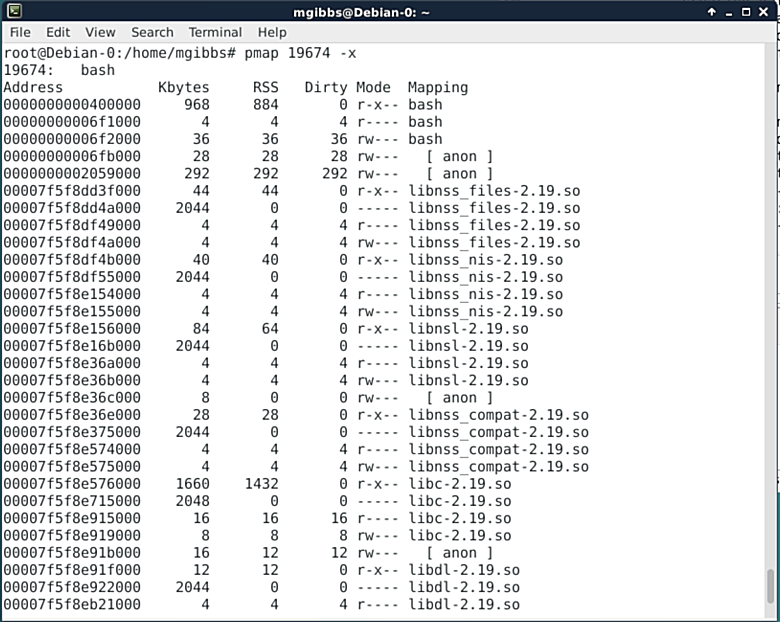Open the File menu

(x=20, y=32)
